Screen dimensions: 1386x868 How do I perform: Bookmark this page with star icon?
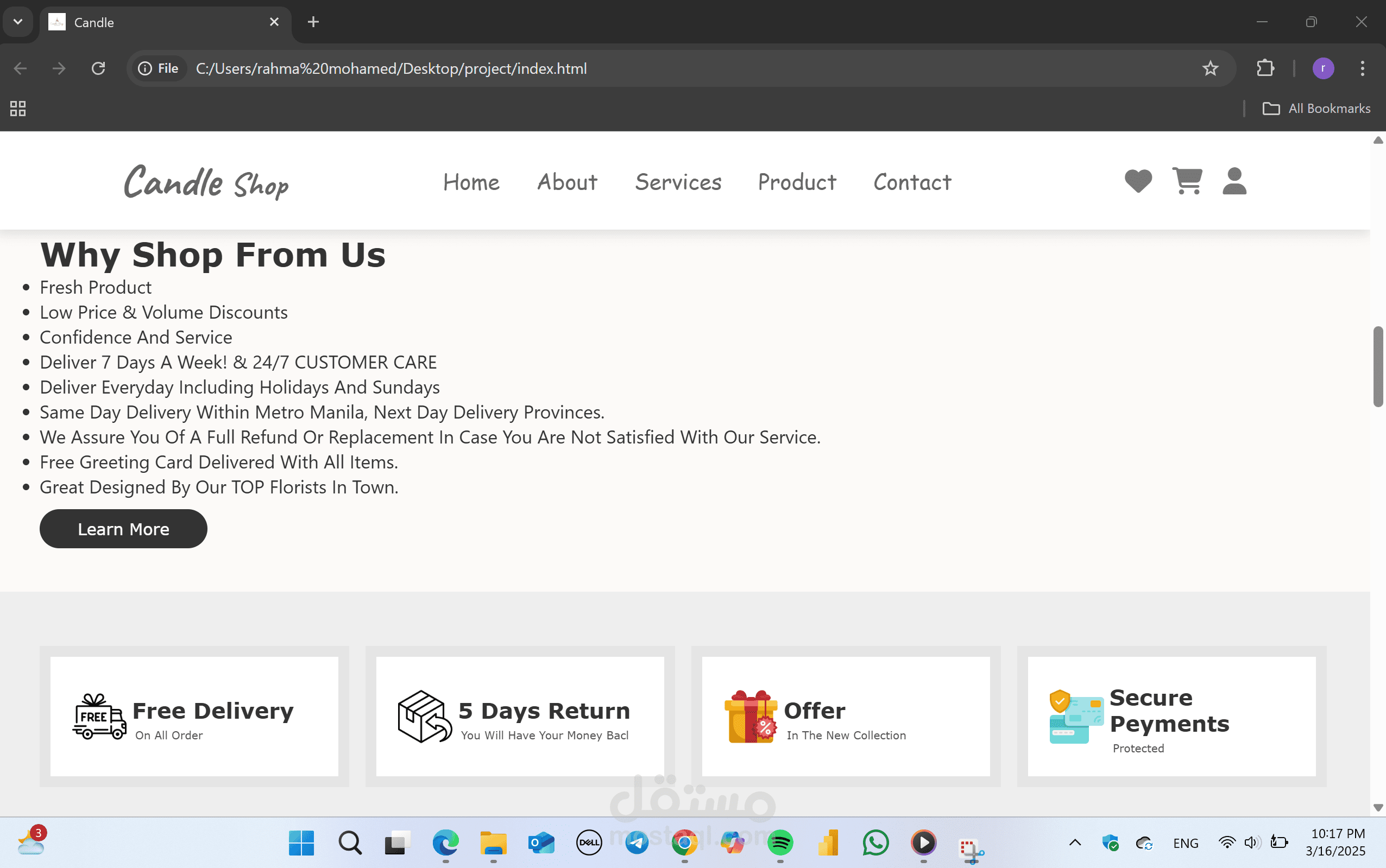pos(1209,68)
